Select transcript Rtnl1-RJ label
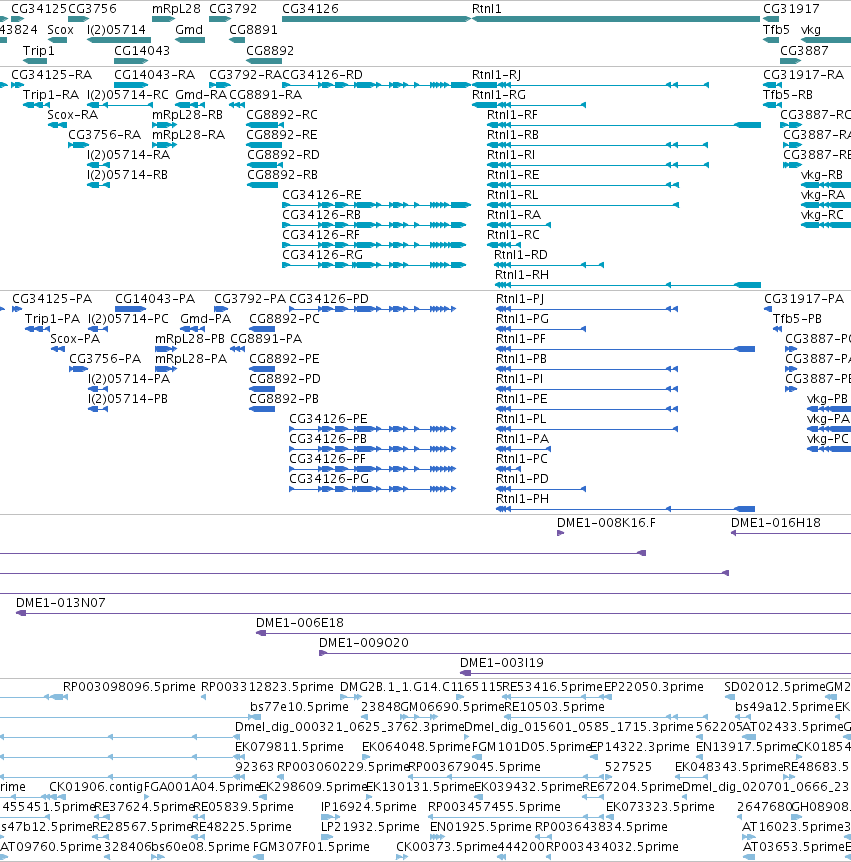851x862 pixels. tap(496, 75)
